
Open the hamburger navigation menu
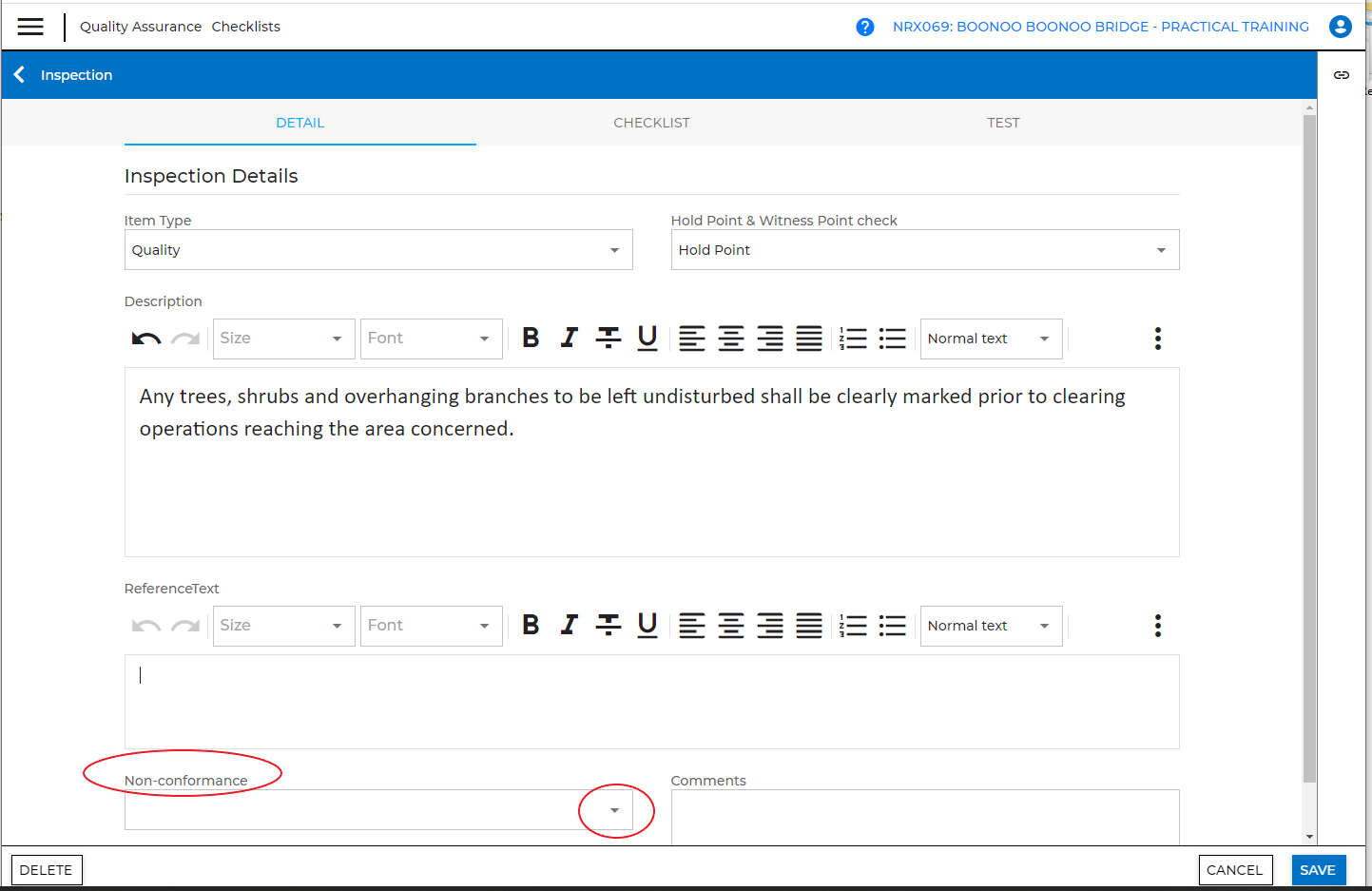pos(30,27)
